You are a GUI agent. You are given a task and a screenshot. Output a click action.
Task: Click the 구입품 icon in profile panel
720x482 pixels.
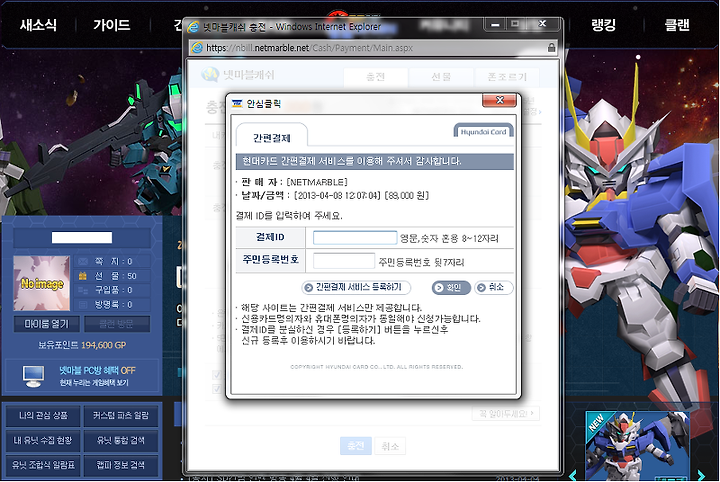[x=83, y=290]
